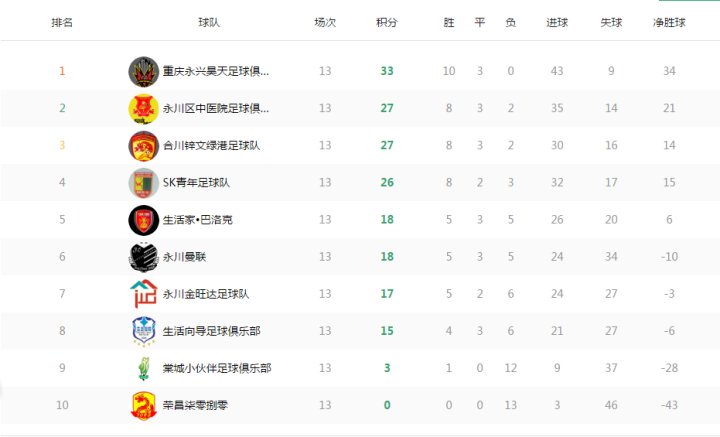The image size is (720, 437).
Task: Click the 荣昌柒零捌零 dragon badge
Action: [x=143, y=405]
